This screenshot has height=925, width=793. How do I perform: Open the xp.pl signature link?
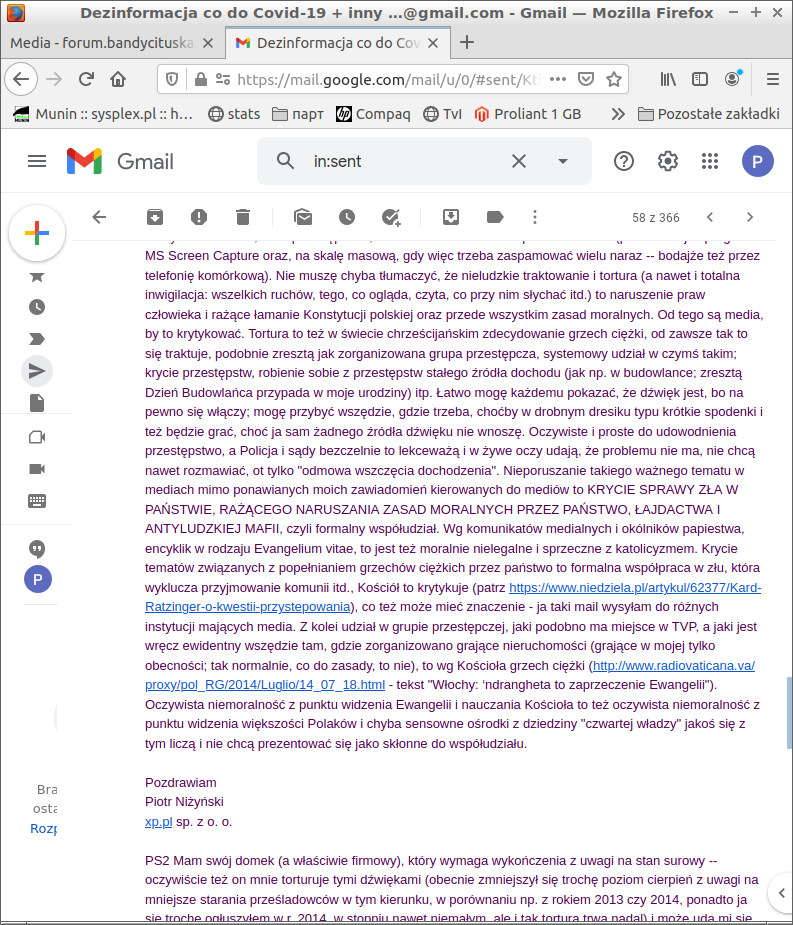[159, 821]
